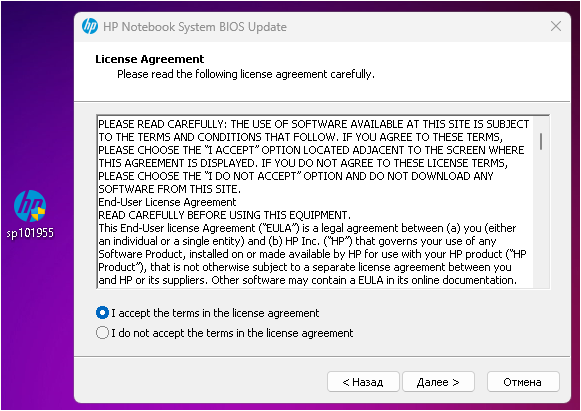581x411 pixels.
Task: Click the sp101955 label under the desktop icon
Action: pos(30,233)
